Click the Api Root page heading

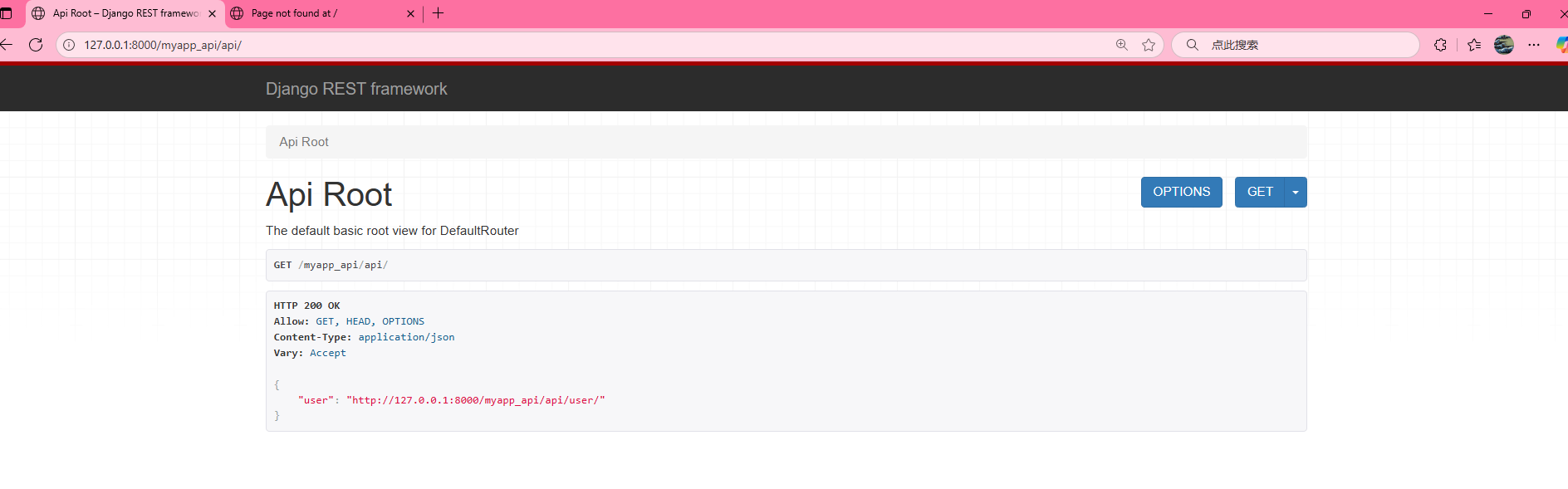(329, 194)
